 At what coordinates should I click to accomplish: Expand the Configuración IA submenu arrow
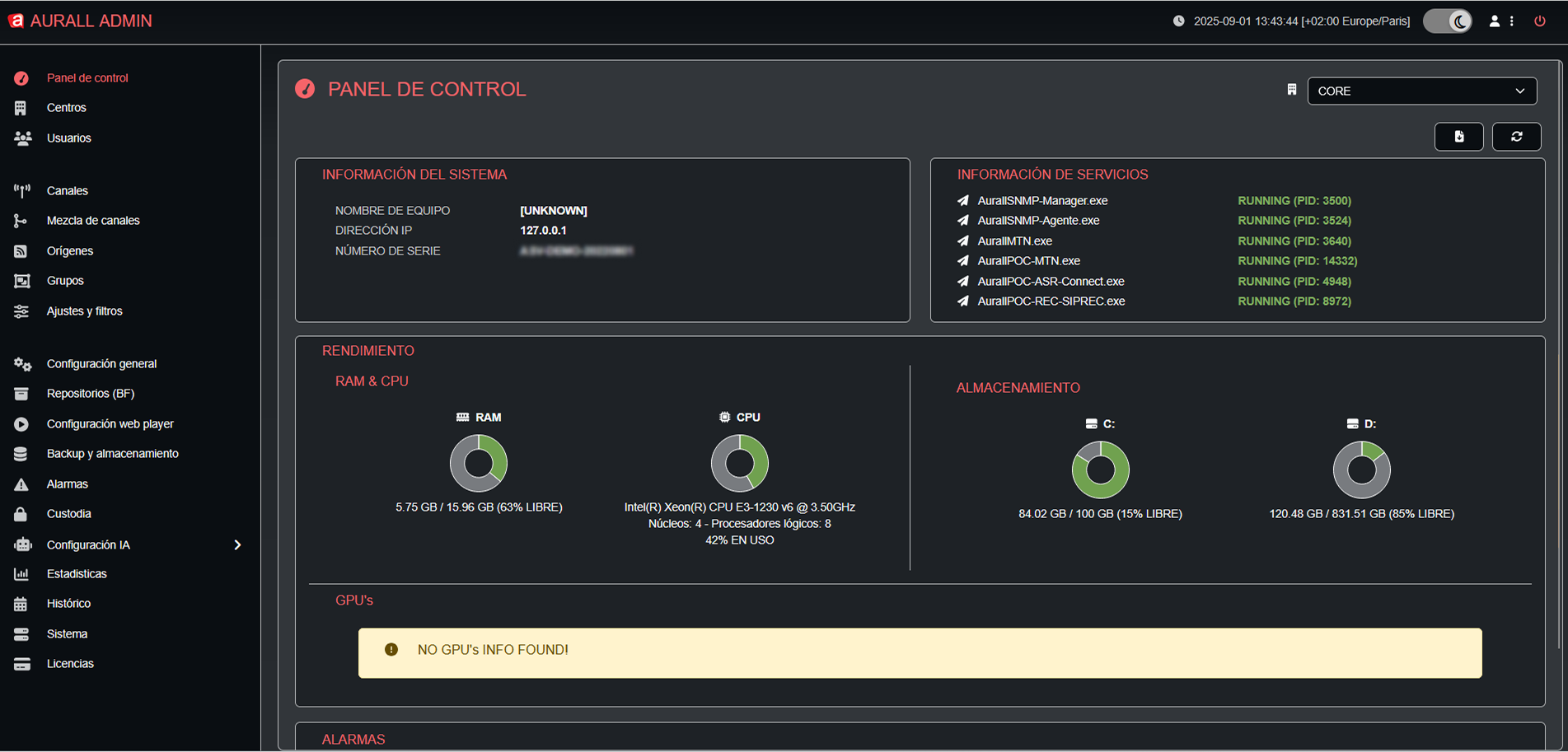click(237, 545)
